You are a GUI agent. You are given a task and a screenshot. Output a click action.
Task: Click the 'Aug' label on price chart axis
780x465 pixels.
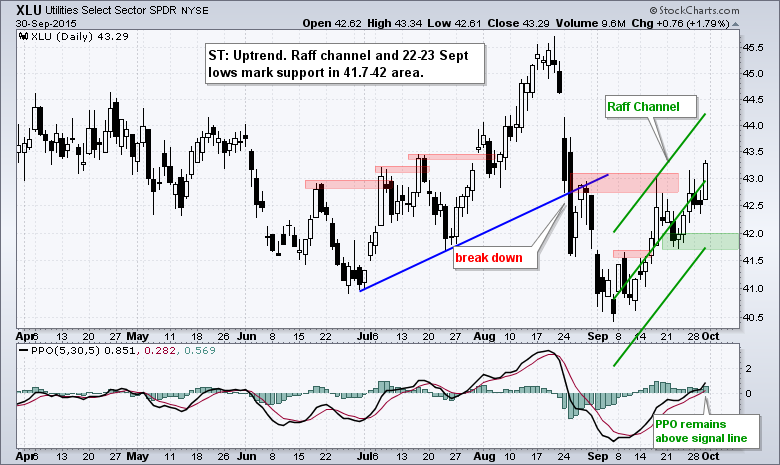(484, 336)
